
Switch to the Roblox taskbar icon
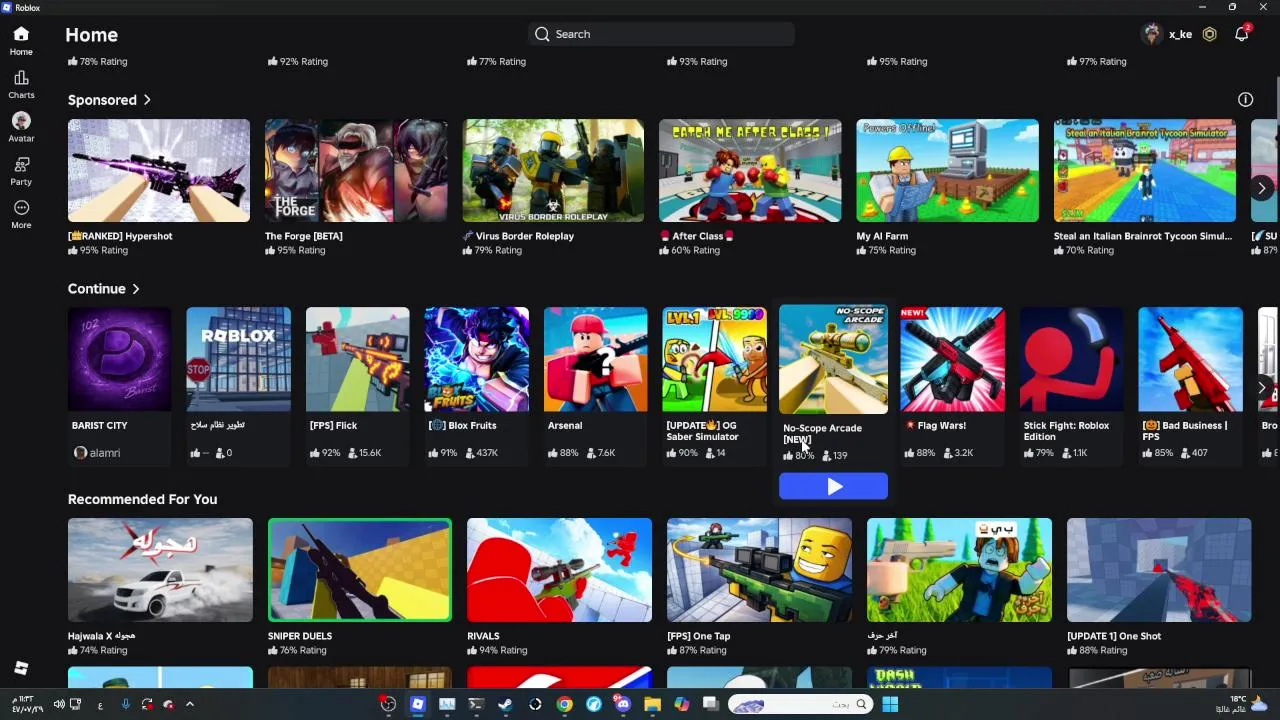point(417,704)
